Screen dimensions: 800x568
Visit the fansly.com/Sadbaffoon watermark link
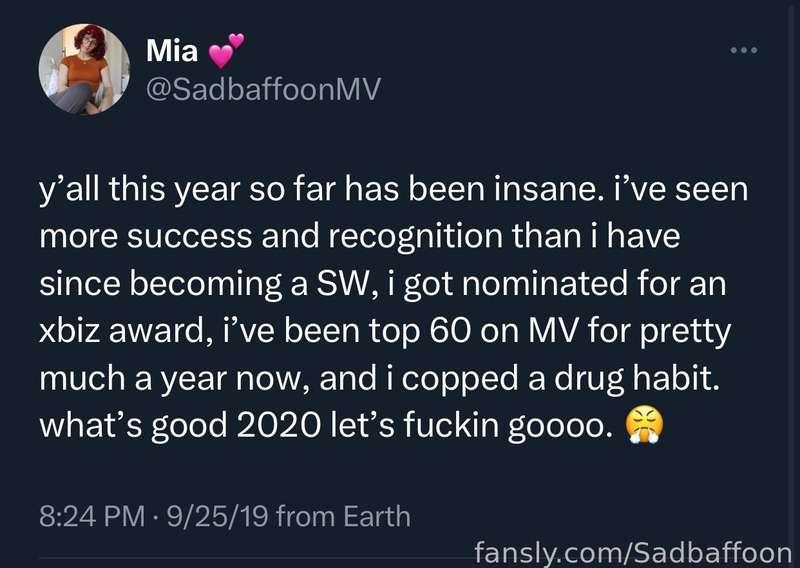coord(633,552)
